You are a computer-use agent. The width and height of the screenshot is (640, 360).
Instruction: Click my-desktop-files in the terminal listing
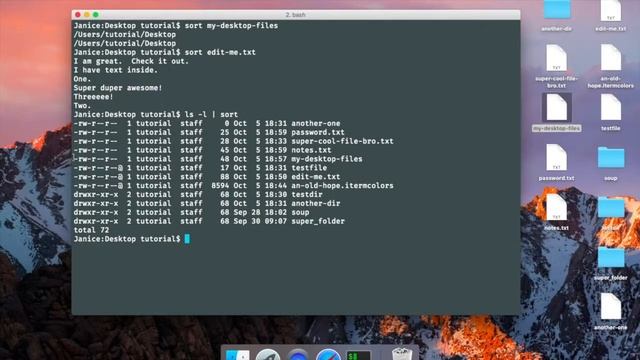coord(327,159)
